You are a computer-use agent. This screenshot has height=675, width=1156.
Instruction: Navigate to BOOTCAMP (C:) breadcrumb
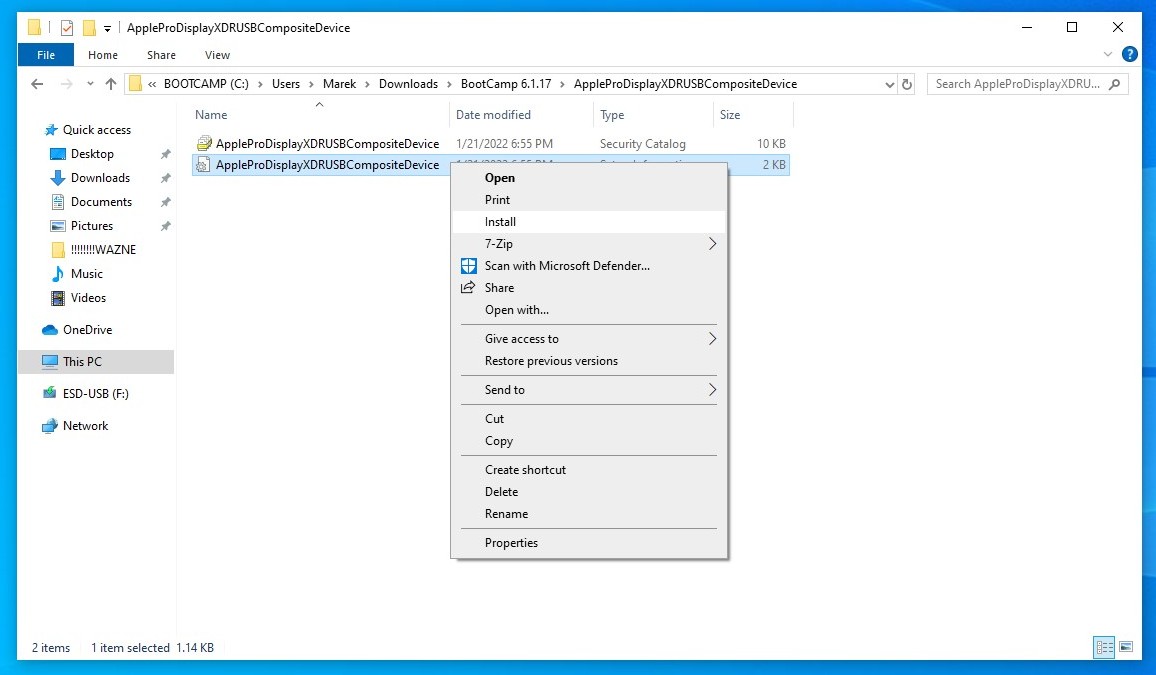(x=206, y=84)
